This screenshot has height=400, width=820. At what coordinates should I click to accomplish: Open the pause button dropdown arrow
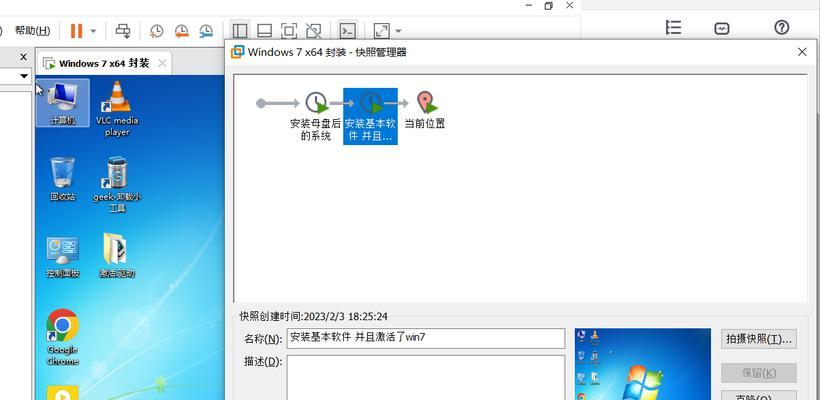pos(93,31)
